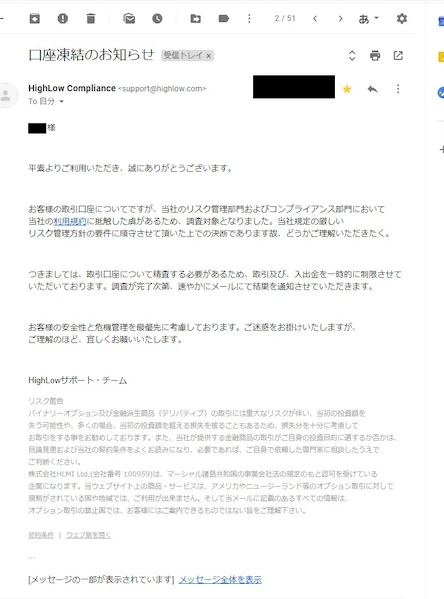Open the メッセージ全体を表示 link
444x599 pixels.
pos(220,580)
